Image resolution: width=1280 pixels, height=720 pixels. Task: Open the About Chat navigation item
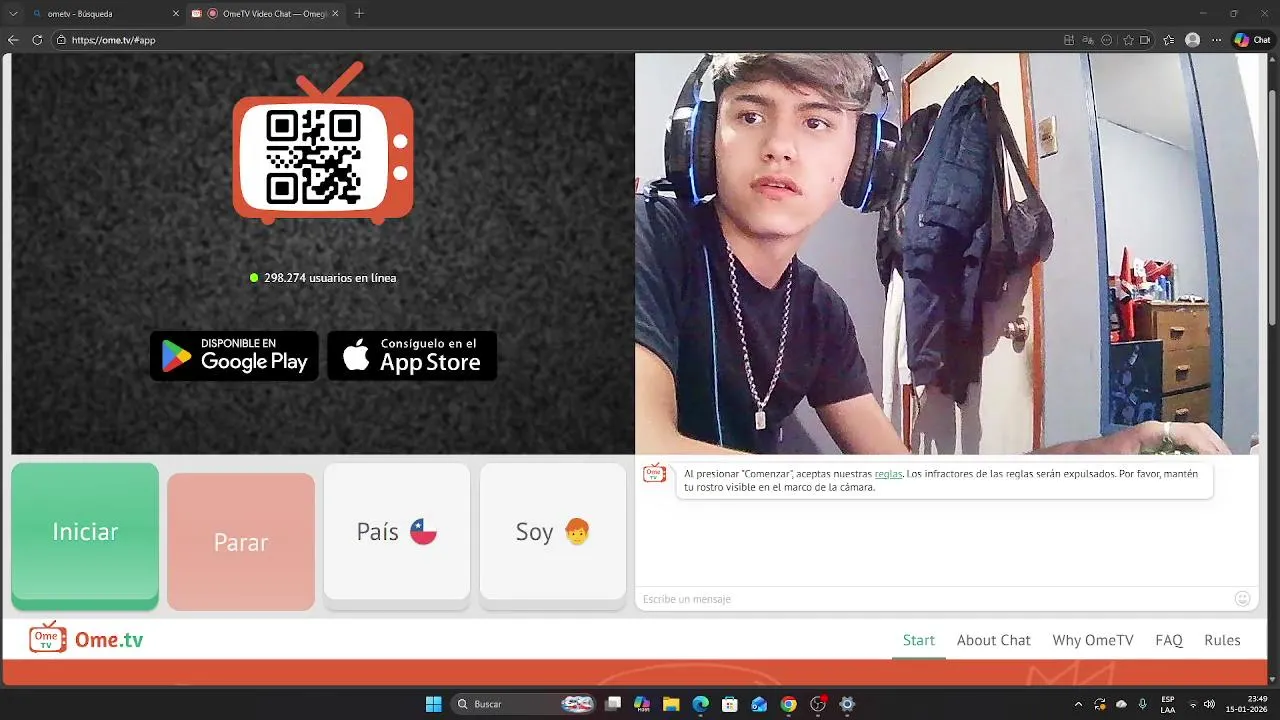point(993,640)
